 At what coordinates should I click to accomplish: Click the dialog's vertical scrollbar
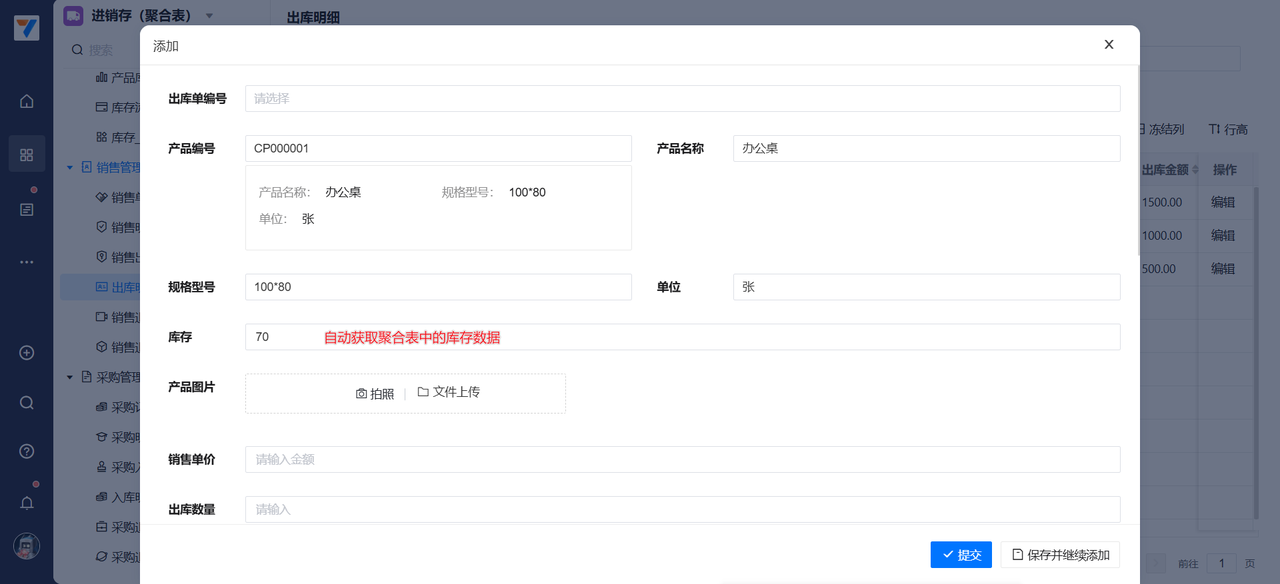[1136, 160]
